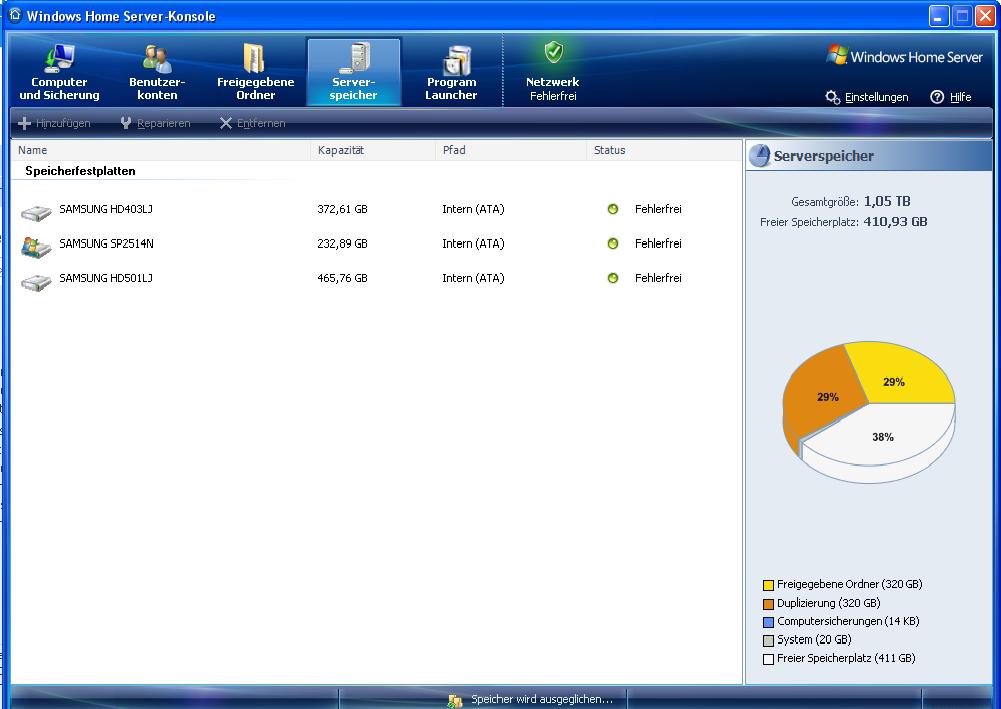Image resolution: width=1001 pixels, height=709 pixels.
Task: Click the Hilfe question mark icon
Action: pos(937,97)
